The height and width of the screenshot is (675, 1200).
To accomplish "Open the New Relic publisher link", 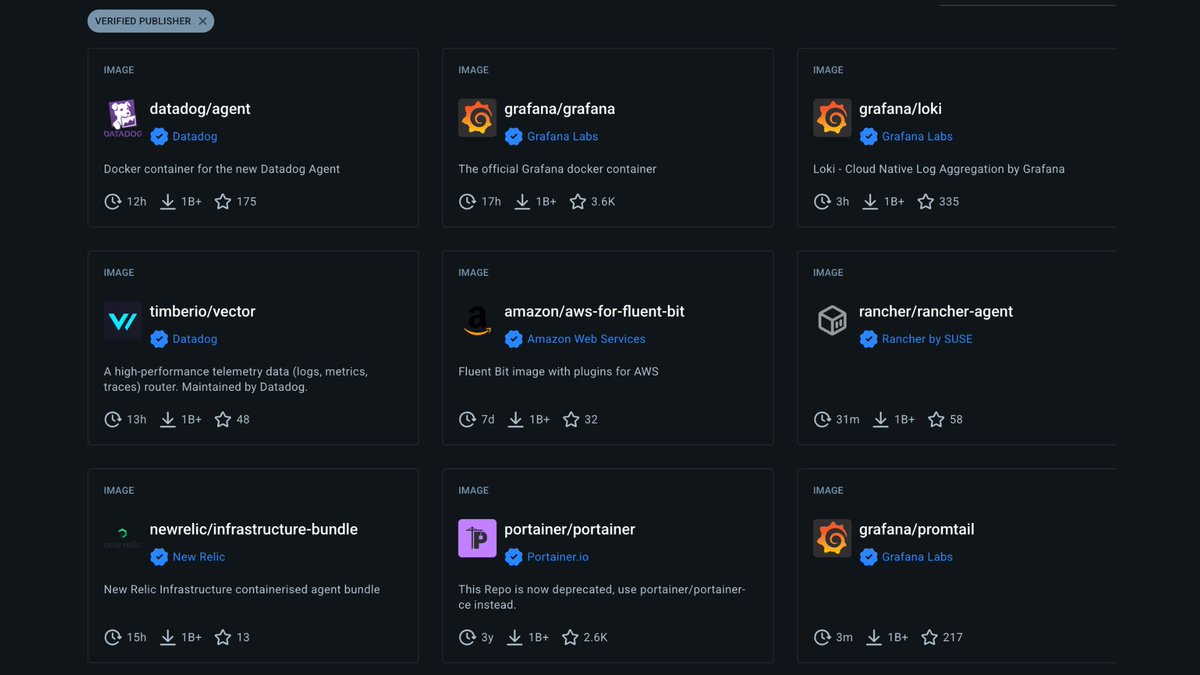I will click(x=199, y=557).
